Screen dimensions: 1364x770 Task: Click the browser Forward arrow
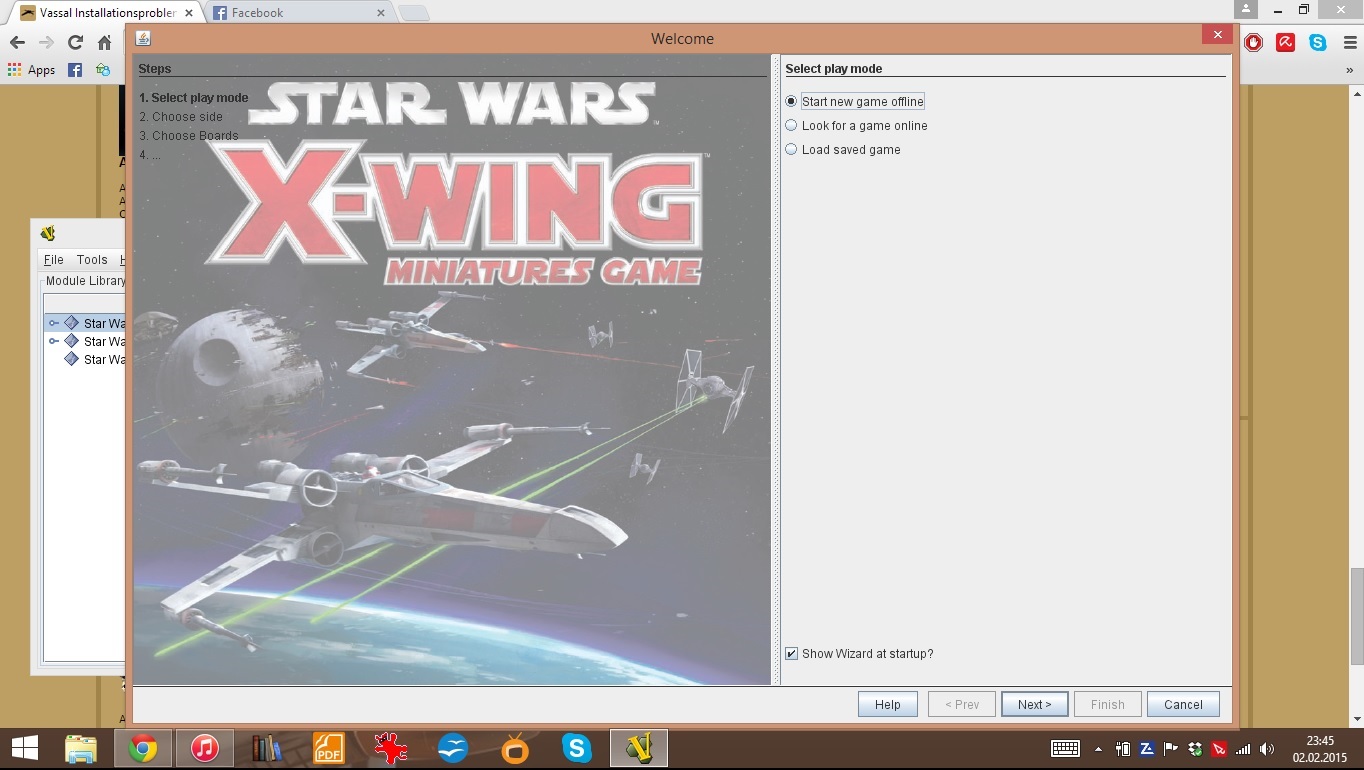46,42
